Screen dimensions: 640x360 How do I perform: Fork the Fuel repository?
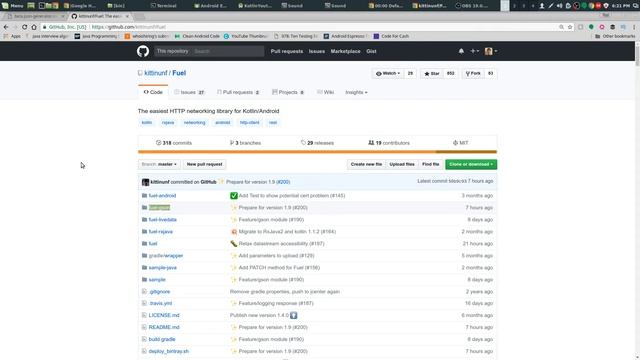(x=473, y=73)
